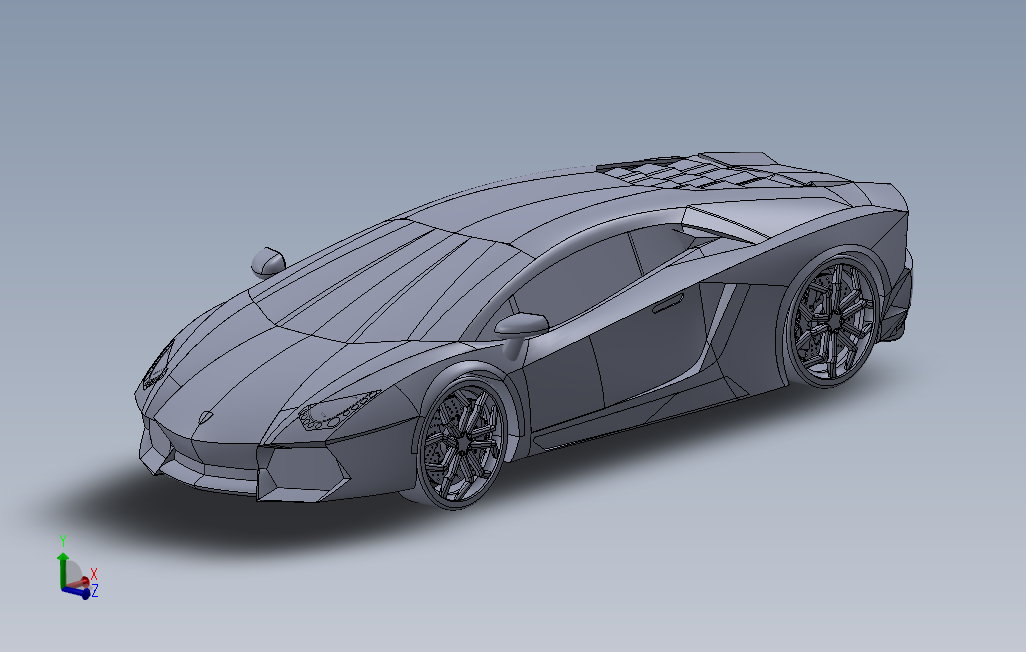The height and width of the screenshot is (652, 1026).
Task: Select the rear wheel rim of the car
Action: (x=833, y=321)
